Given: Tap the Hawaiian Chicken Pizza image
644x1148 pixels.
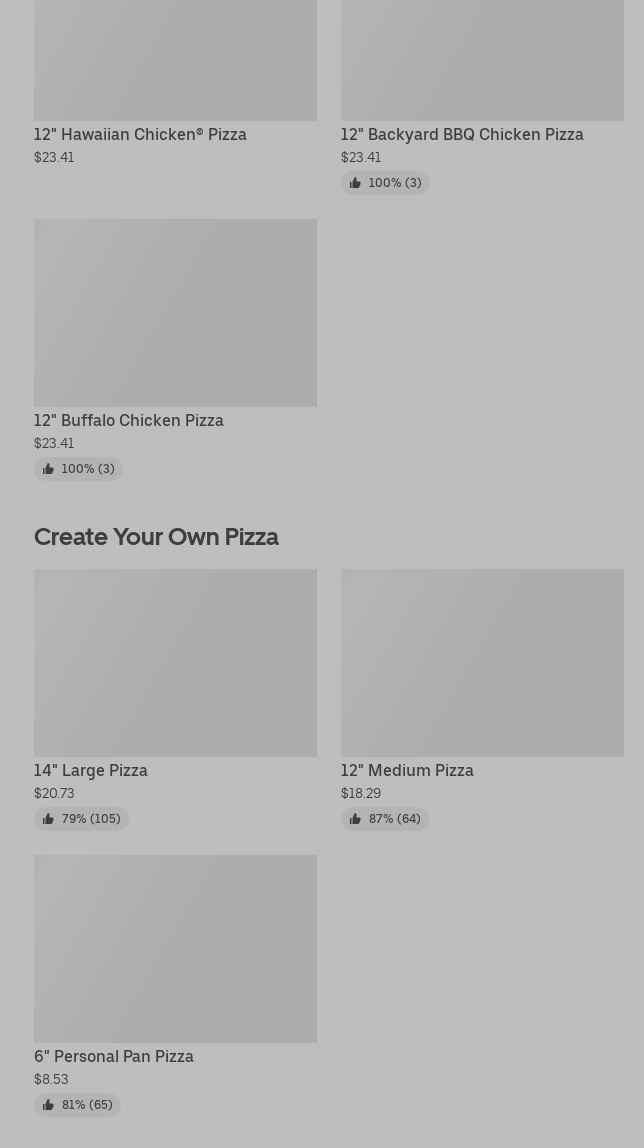Looking at the screenshot, I should [175, 60].
